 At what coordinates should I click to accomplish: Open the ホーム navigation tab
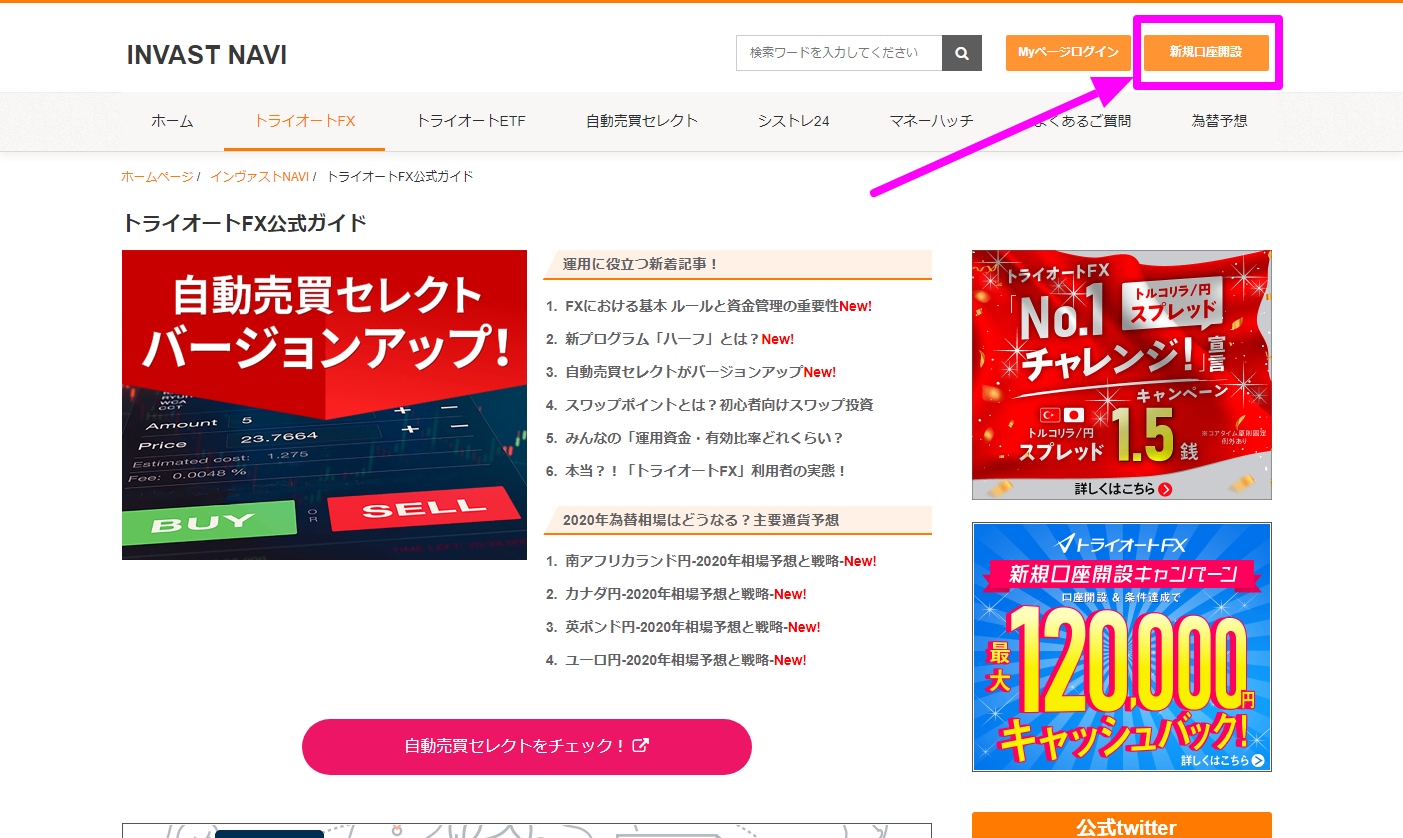[172, 121]
